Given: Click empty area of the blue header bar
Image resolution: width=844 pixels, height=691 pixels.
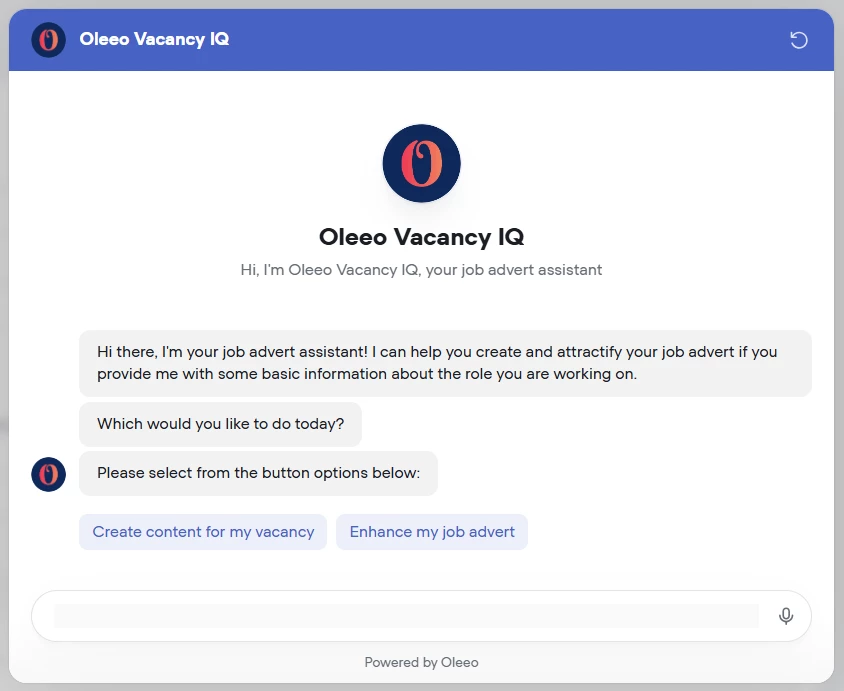Looking at the screenshot, I should click(500, 40).
